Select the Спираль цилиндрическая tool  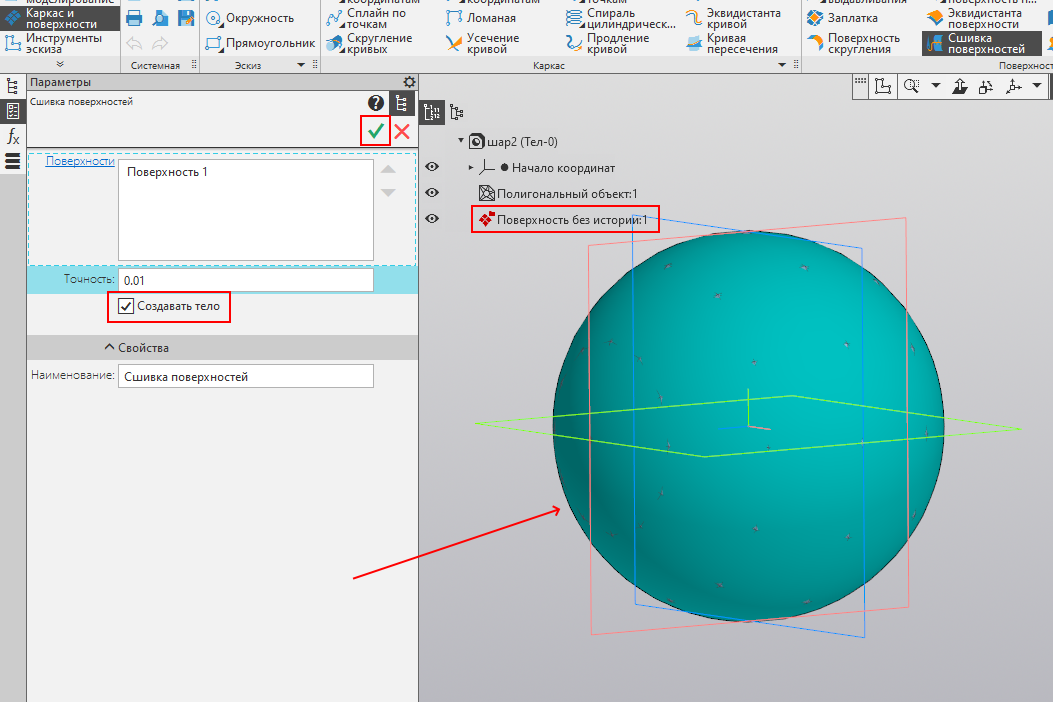point(621,18)
